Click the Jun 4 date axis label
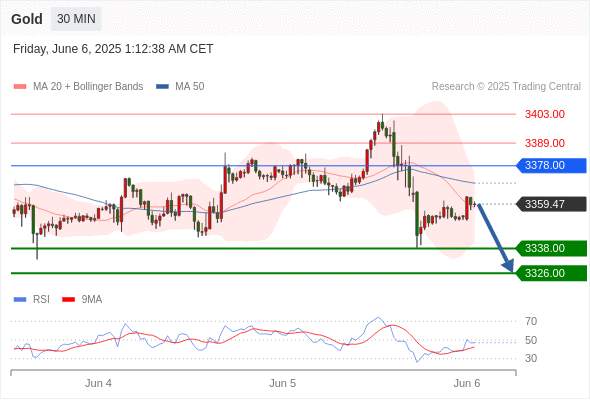590x400 pixels. click(98, 383)
